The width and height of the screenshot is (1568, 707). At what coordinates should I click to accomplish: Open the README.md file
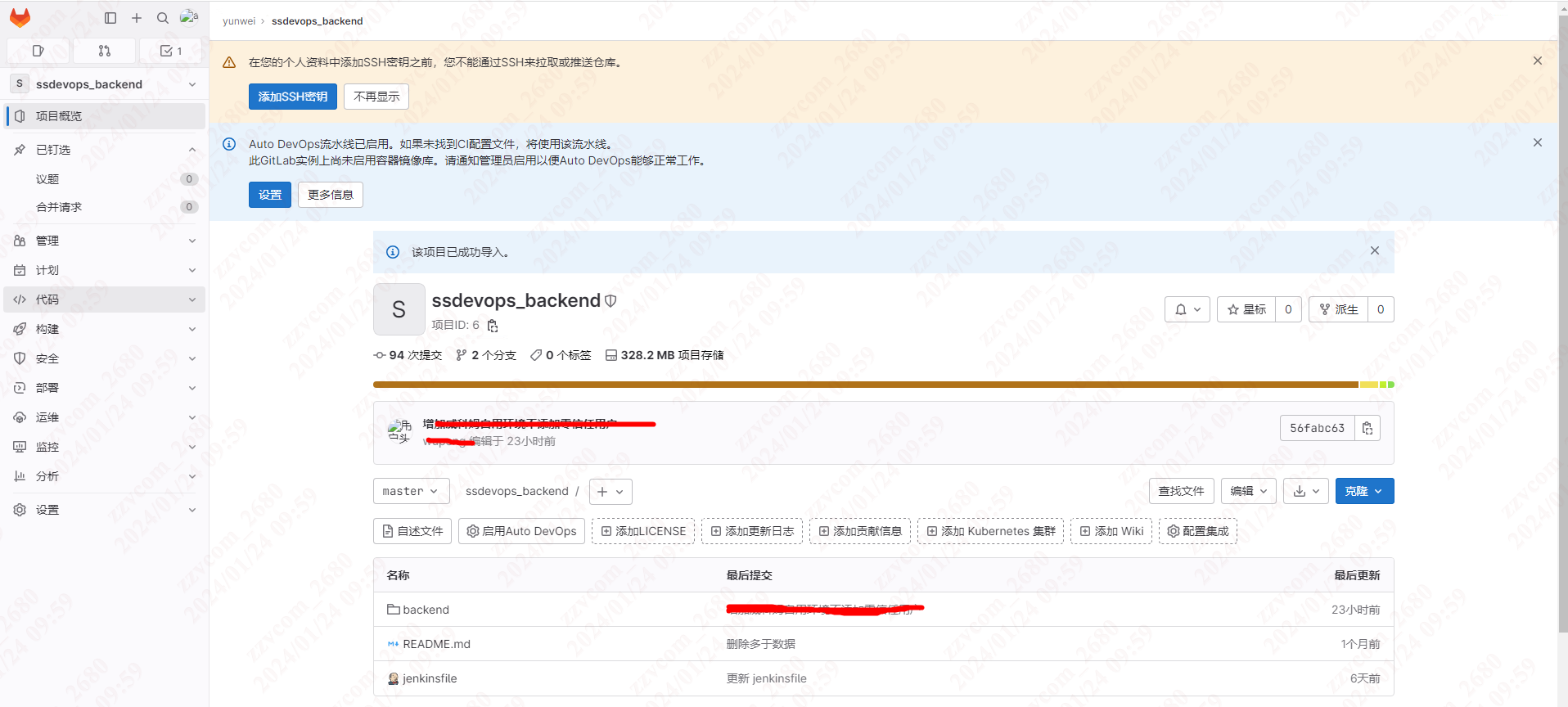436,644
